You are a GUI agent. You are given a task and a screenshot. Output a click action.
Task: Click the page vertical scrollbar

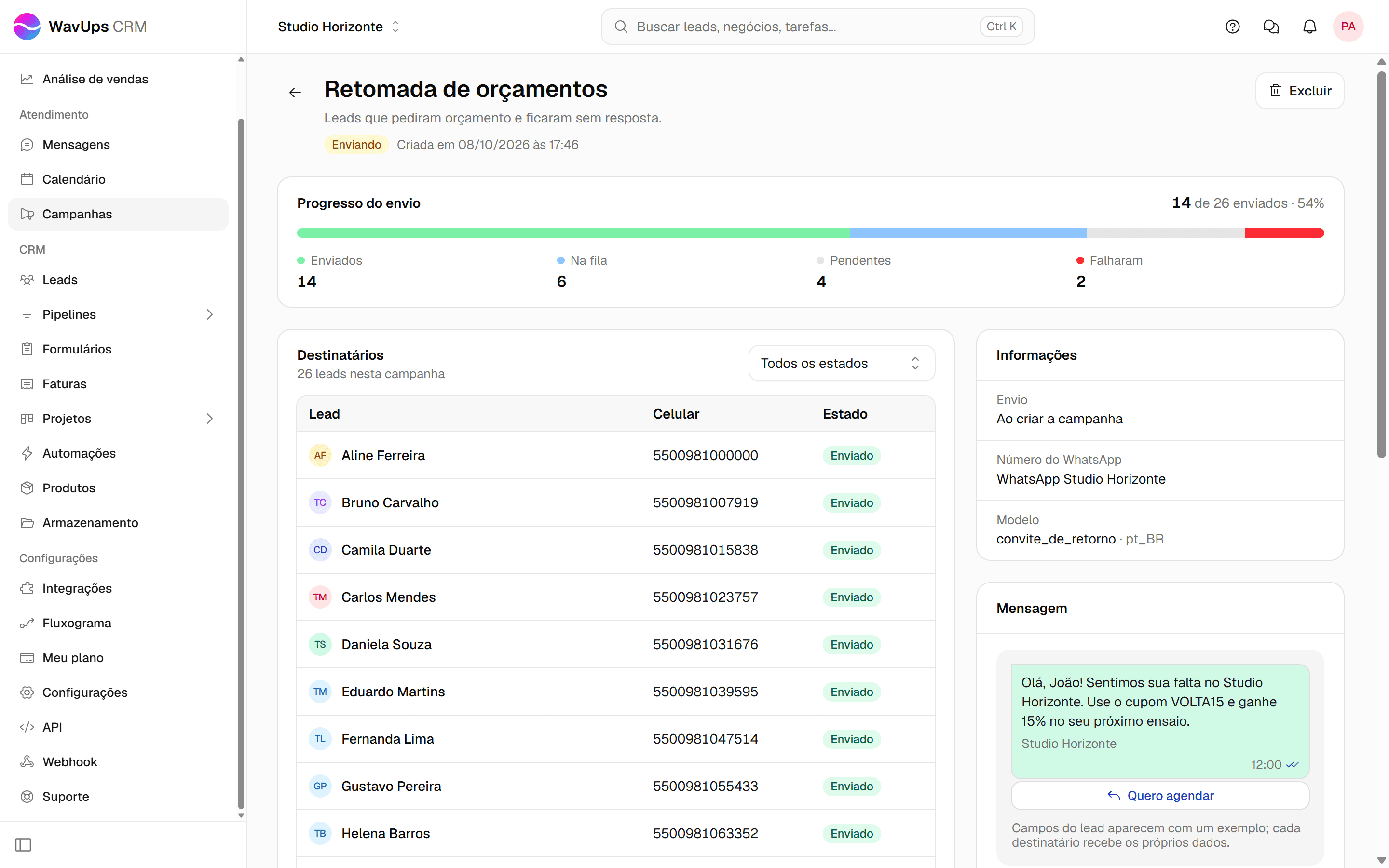coord(1382,264)
